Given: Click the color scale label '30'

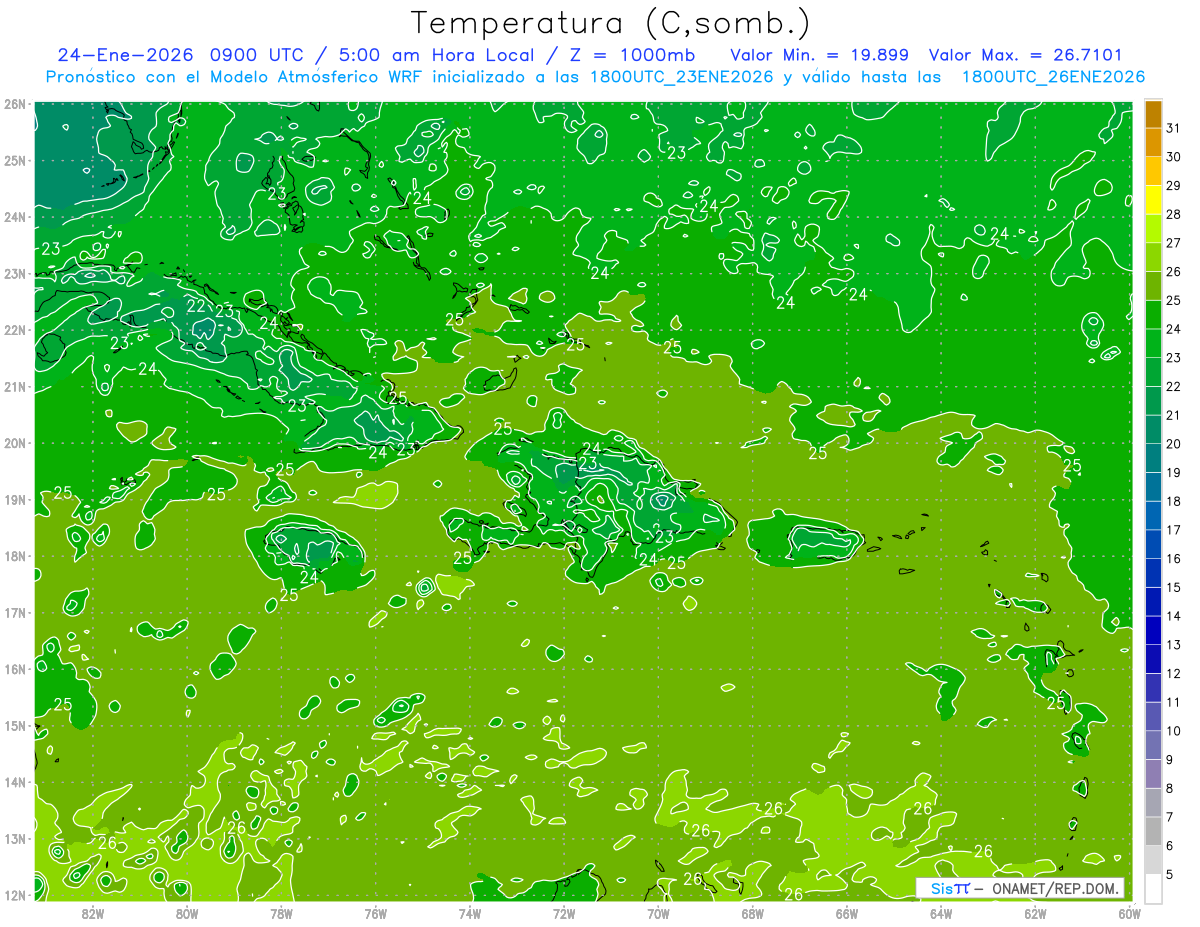Looking at the screenshot, I should coord(1174,157).
